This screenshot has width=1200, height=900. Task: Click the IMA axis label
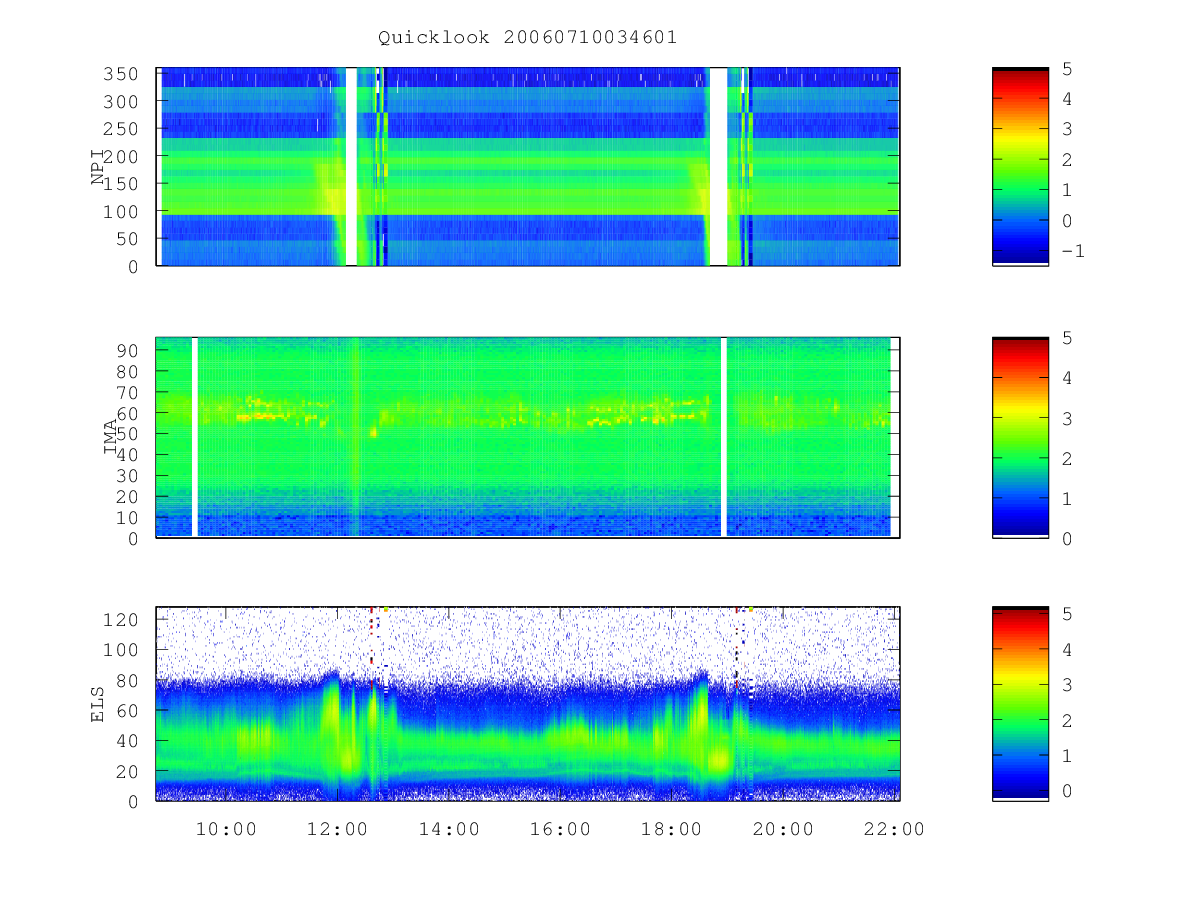(x=111, y=438)
